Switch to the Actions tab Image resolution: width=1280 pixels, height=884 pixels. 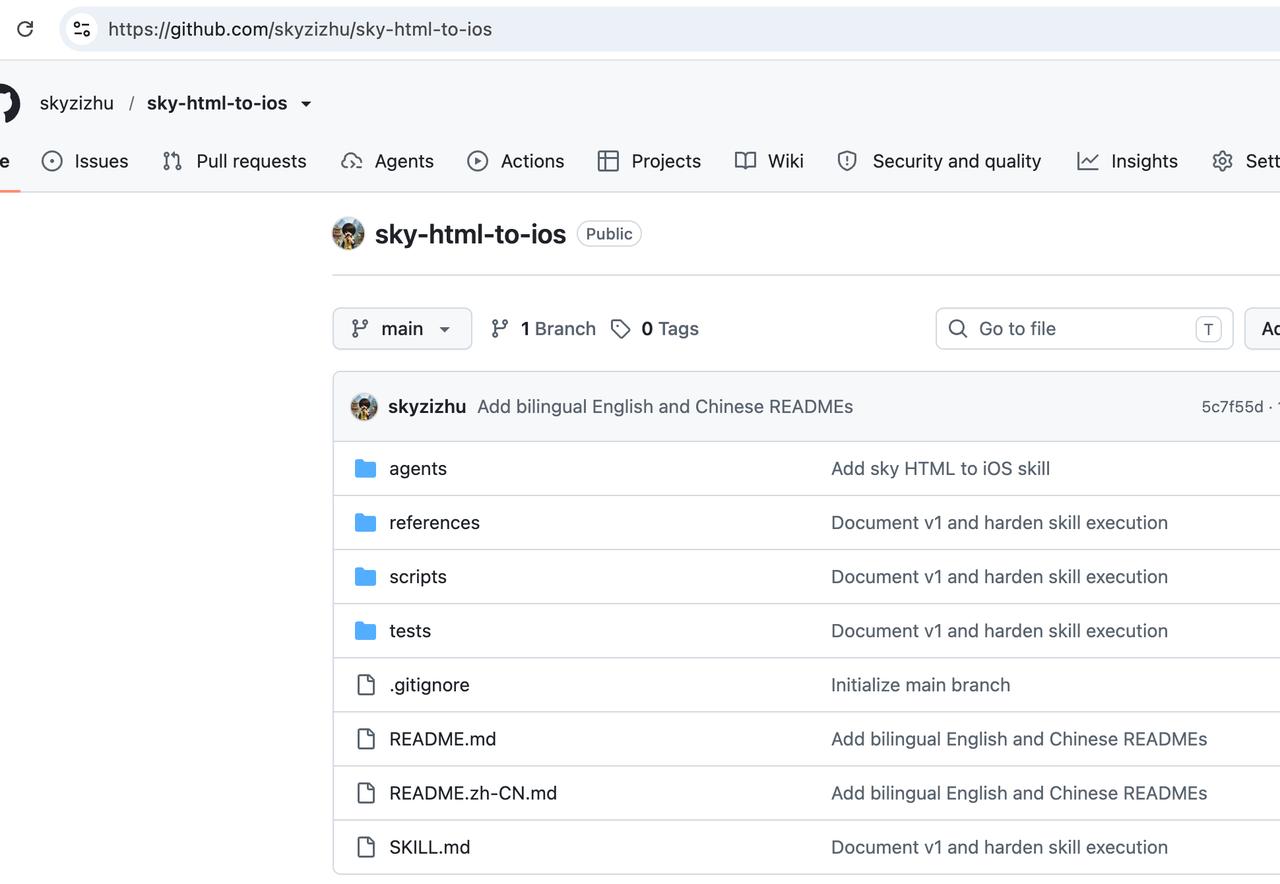coord(516,161)
